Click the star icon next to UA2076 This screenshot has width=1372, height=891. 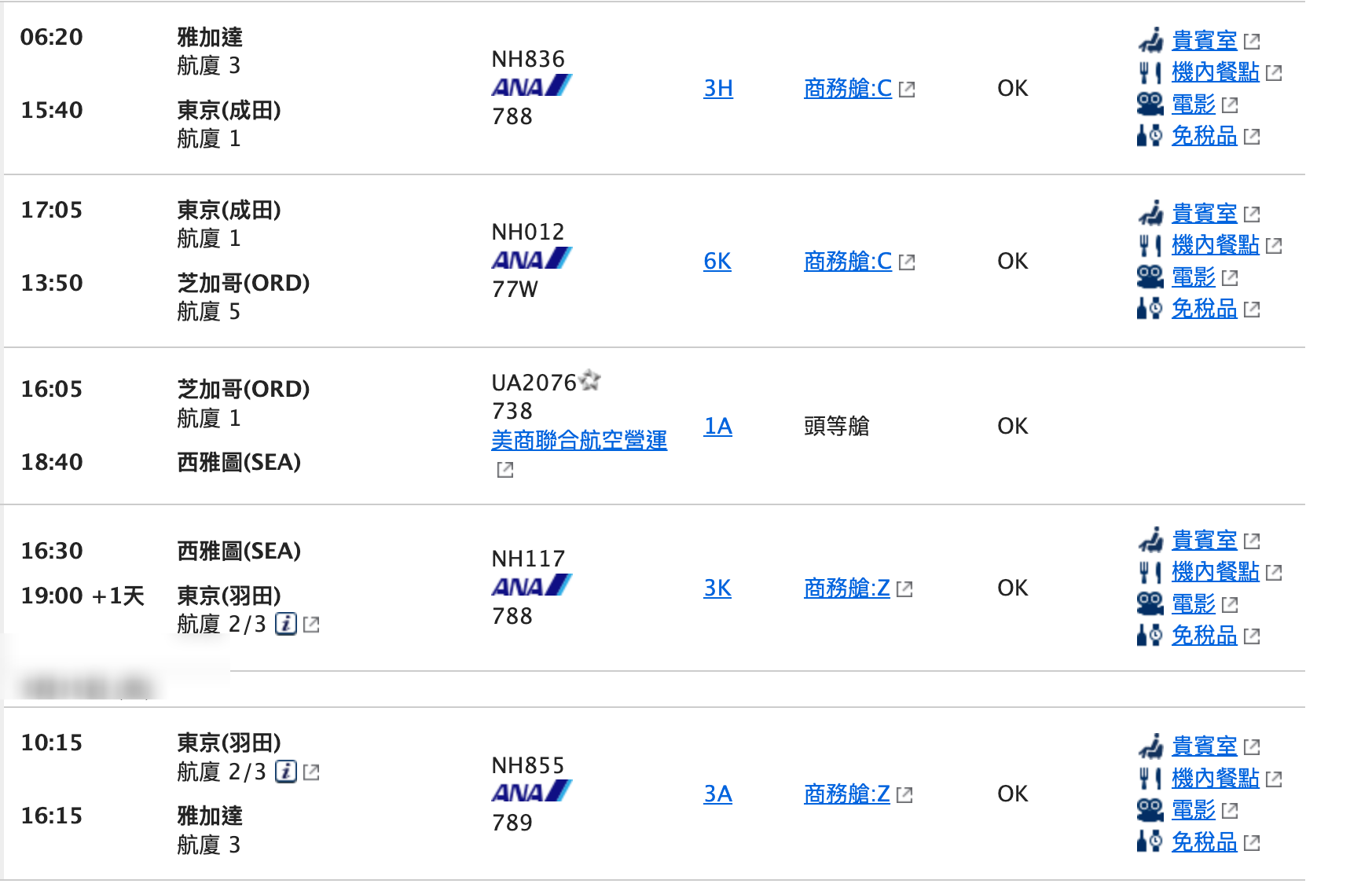pos(590,381)
